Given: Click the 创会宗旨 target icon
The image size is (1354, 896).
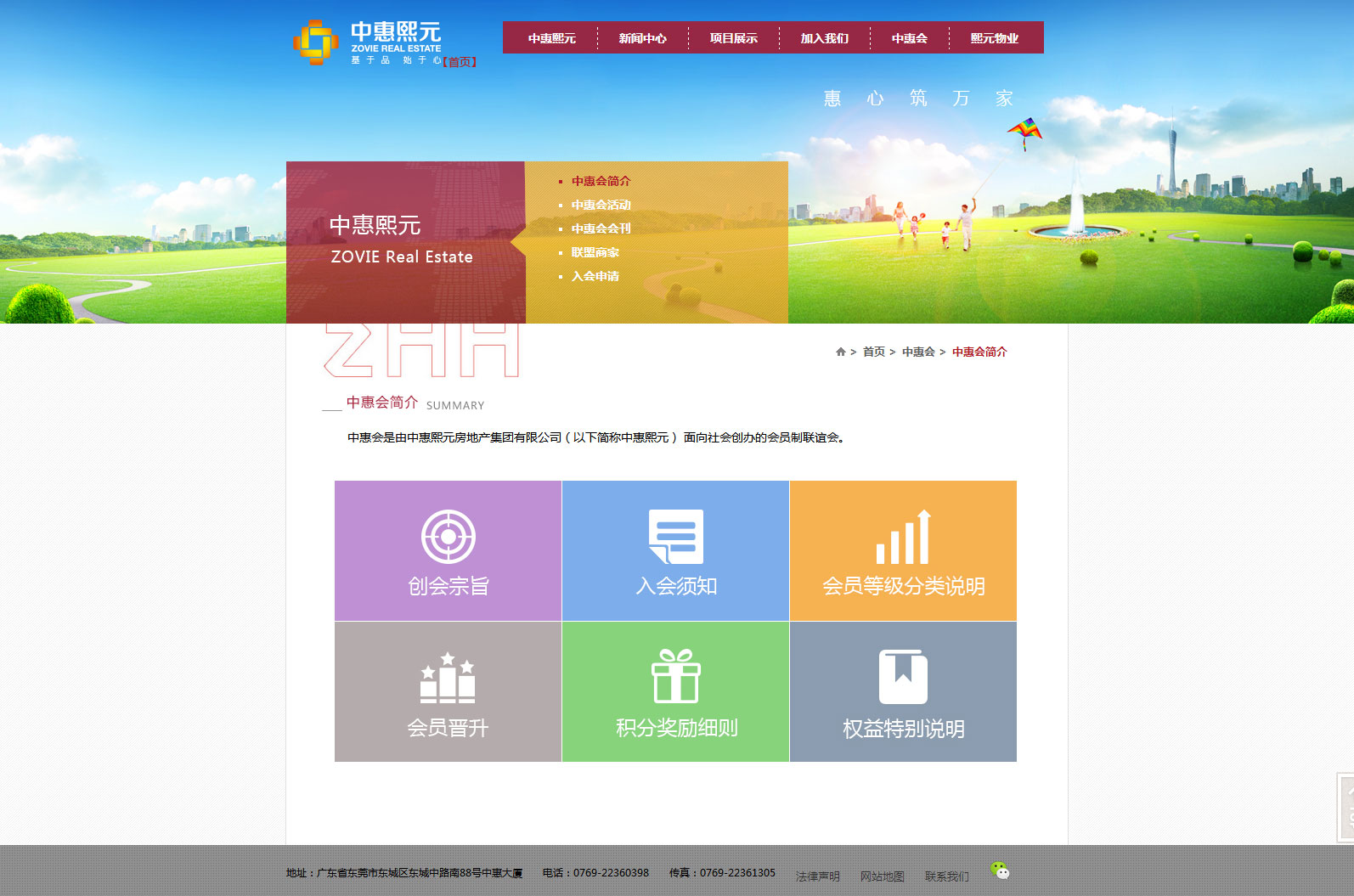Looking at the screenshot, I should (449, 537).
